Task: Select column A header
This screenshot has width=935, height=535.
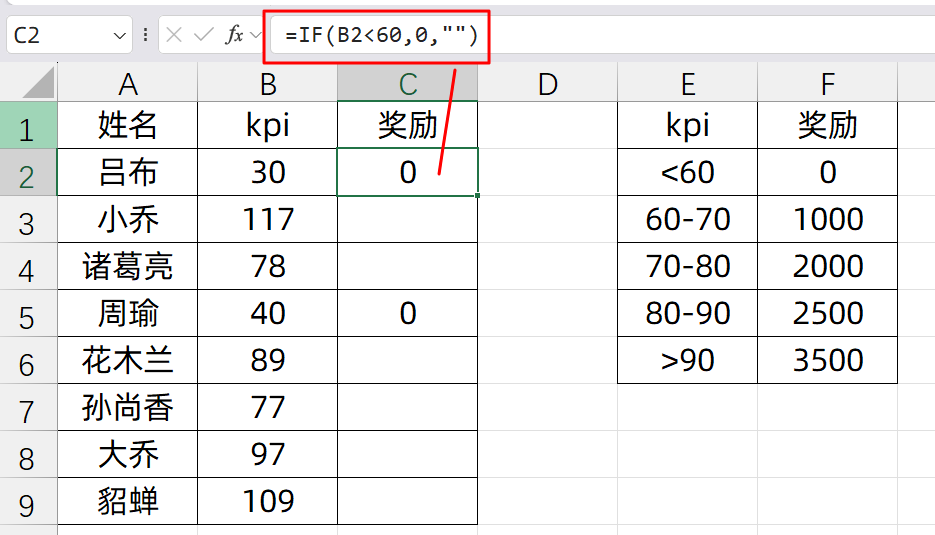Action: [x=128, y=83]
